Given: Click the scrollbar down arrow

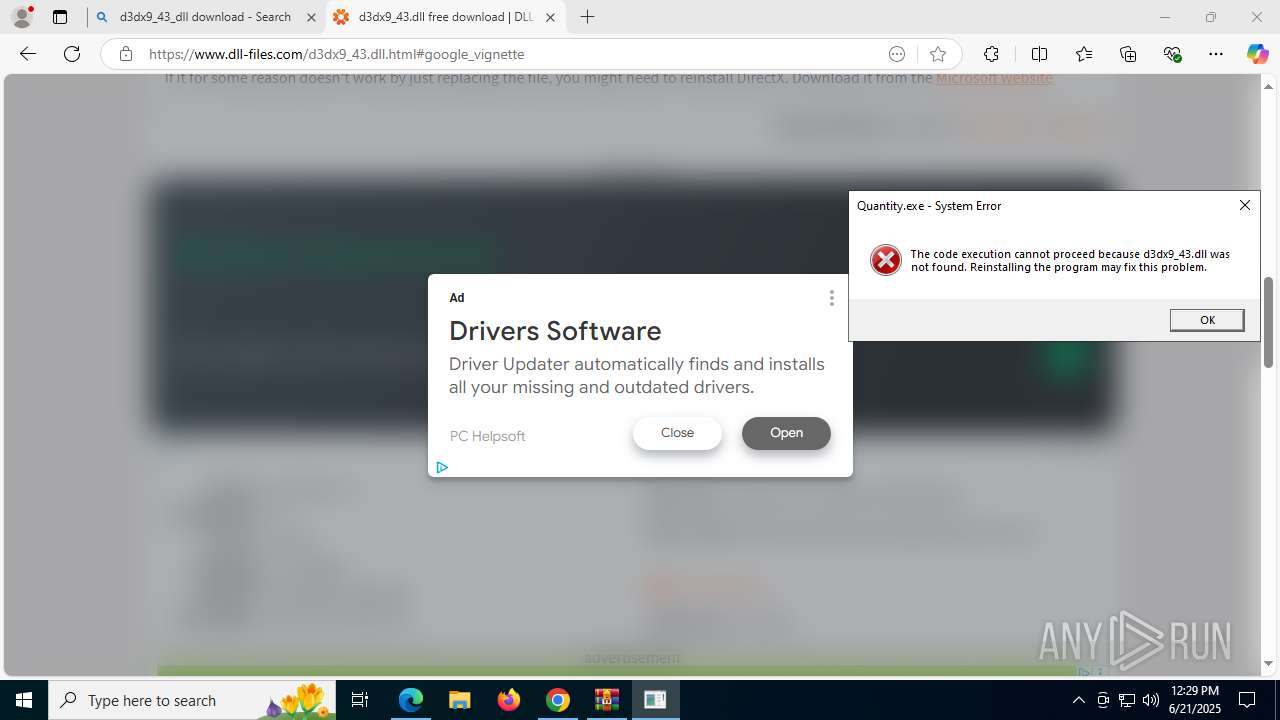Looking at the screenshot, I should [1269, 663].
